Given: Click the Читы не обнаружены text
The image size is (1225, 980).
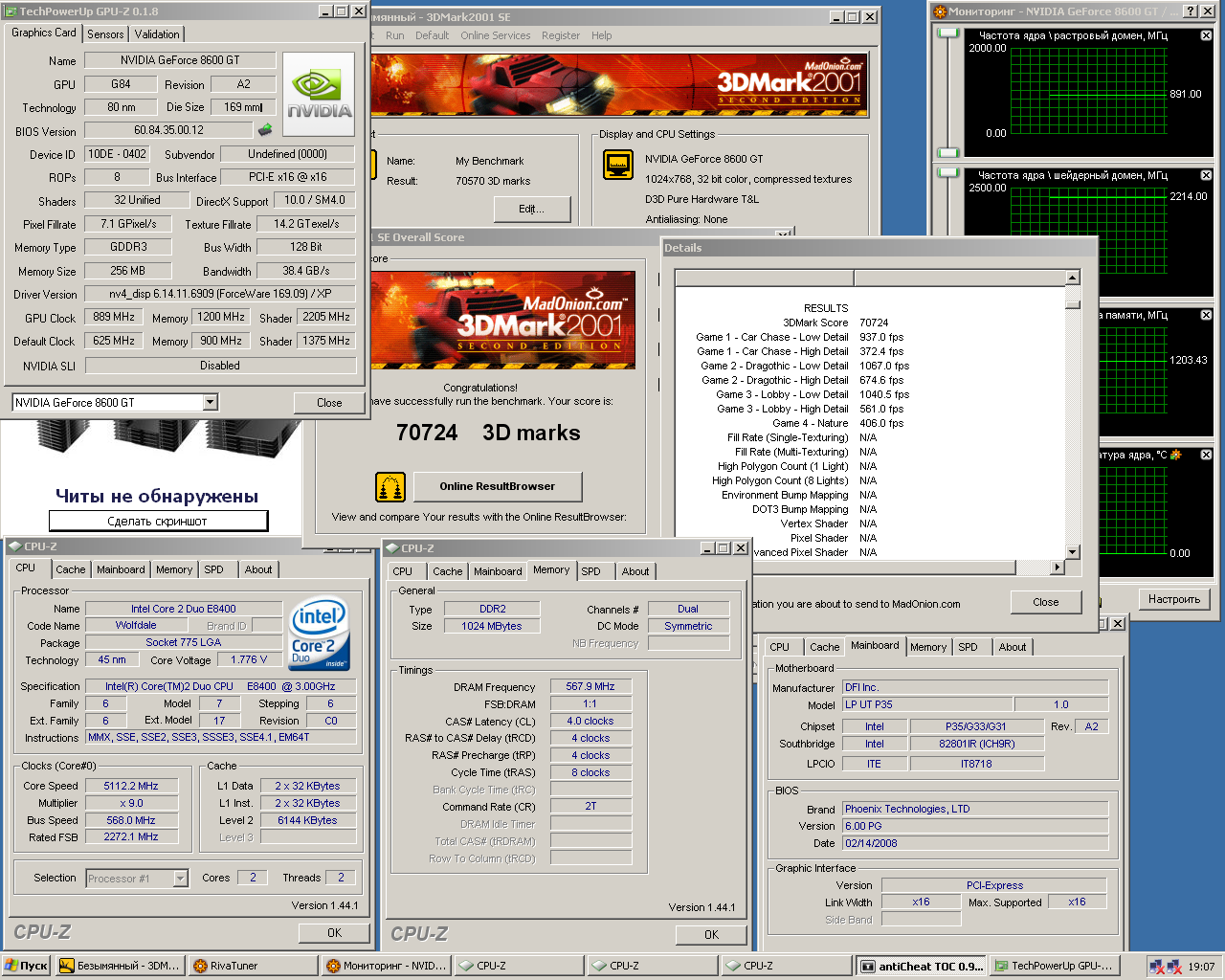Looking at the screenshot, I should point(157,497).
